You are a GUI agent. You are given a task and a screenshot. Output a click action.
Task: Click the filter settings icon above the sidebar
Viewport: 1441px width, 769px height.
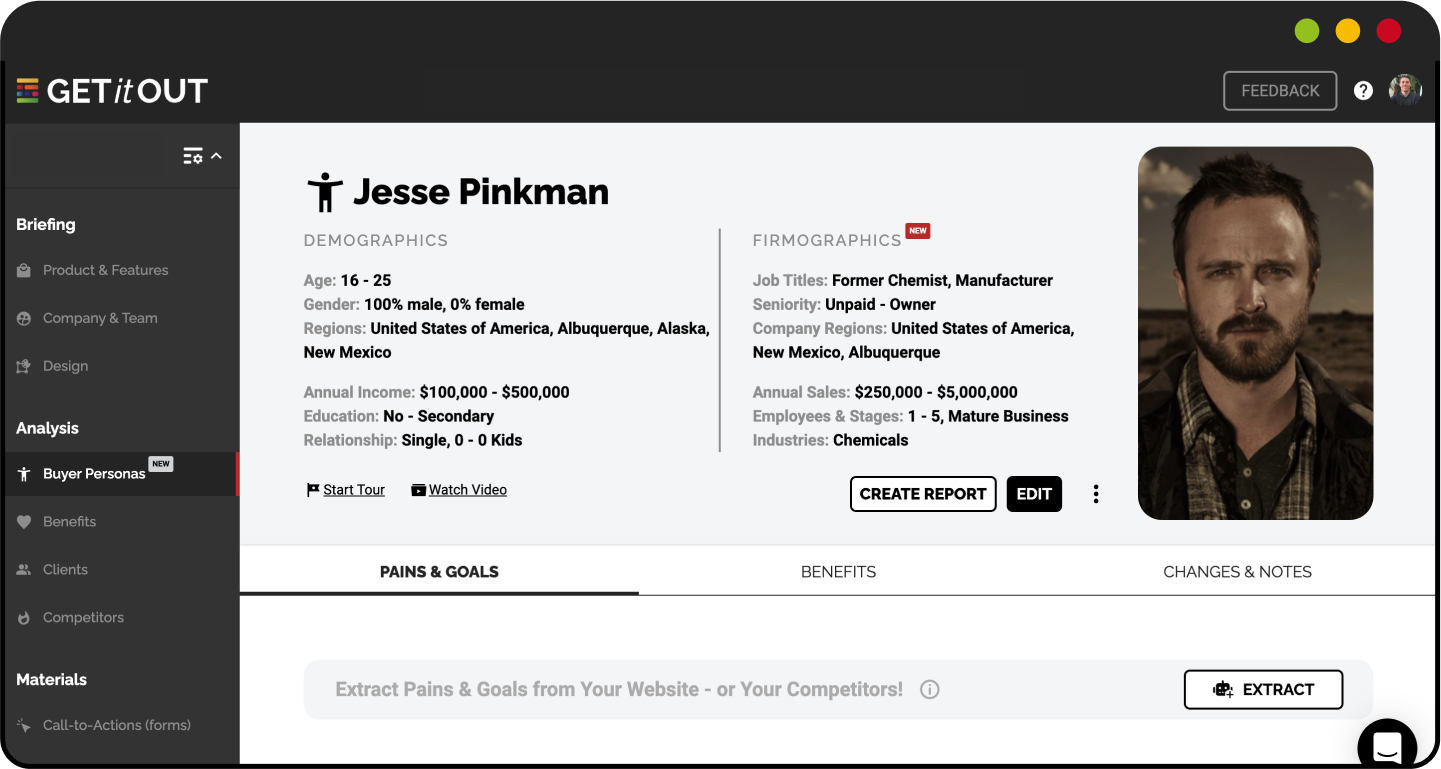tap(193, 156)
